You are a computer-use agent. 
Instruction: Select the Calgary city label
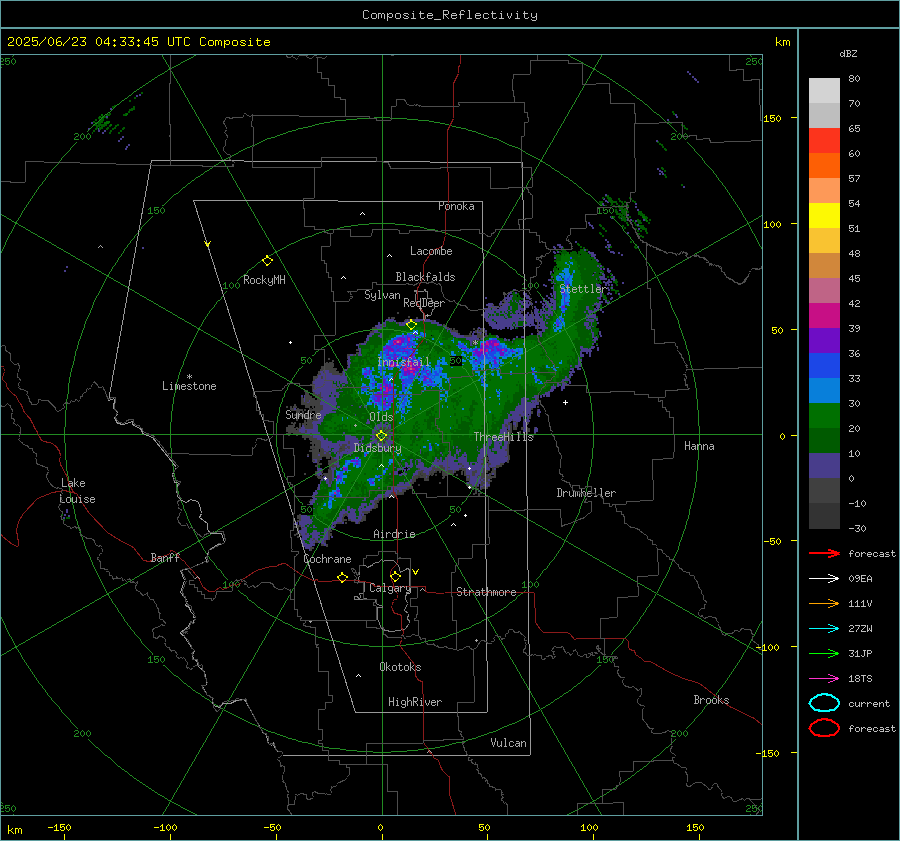click(390, 588)
